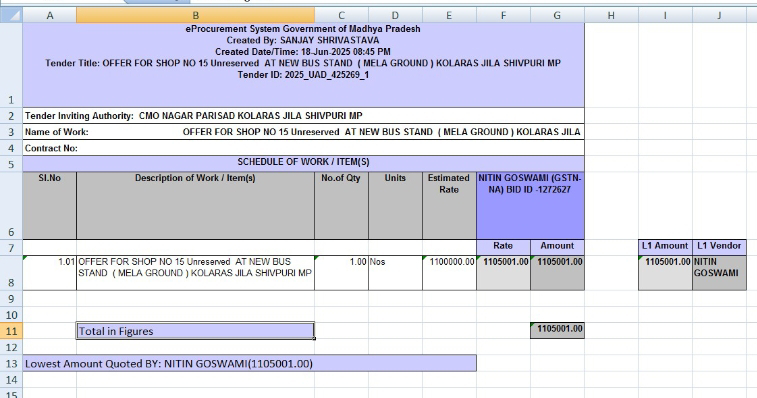Select row 3 header
This screenshot has height=398, width=757.
(x=11, y=132)
